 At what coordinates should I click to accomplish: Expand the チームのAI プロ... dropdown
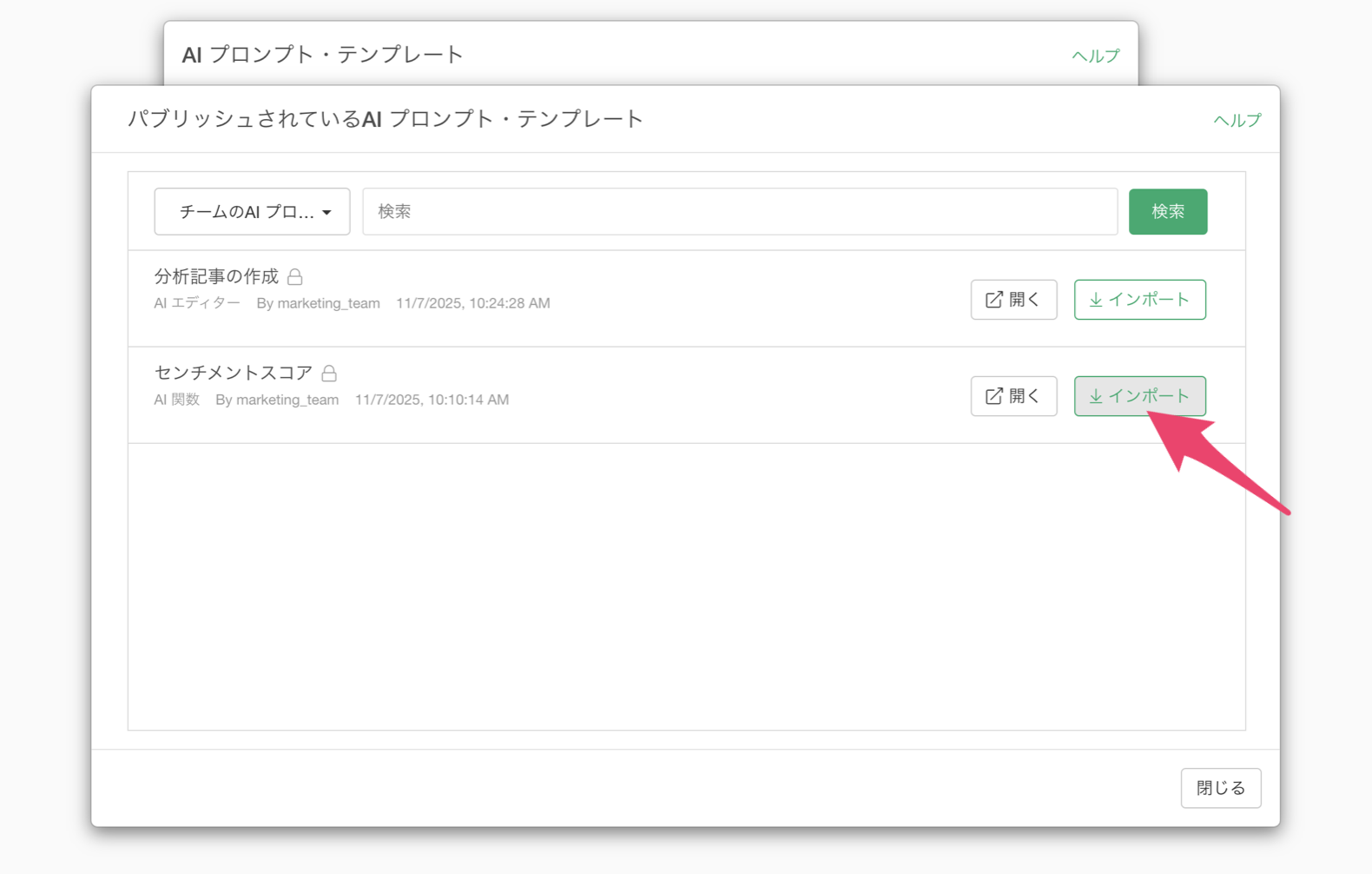(x=252, y=211)
